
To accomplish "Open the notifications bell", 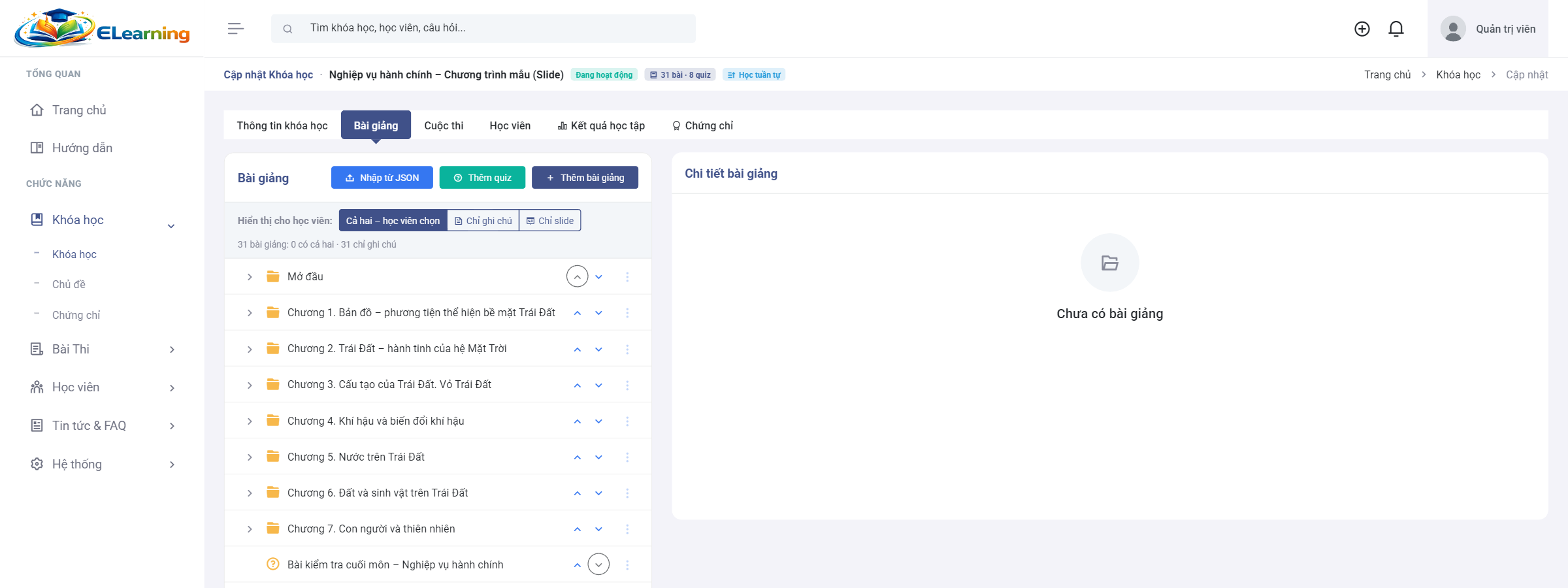I will pos(1396,29).
